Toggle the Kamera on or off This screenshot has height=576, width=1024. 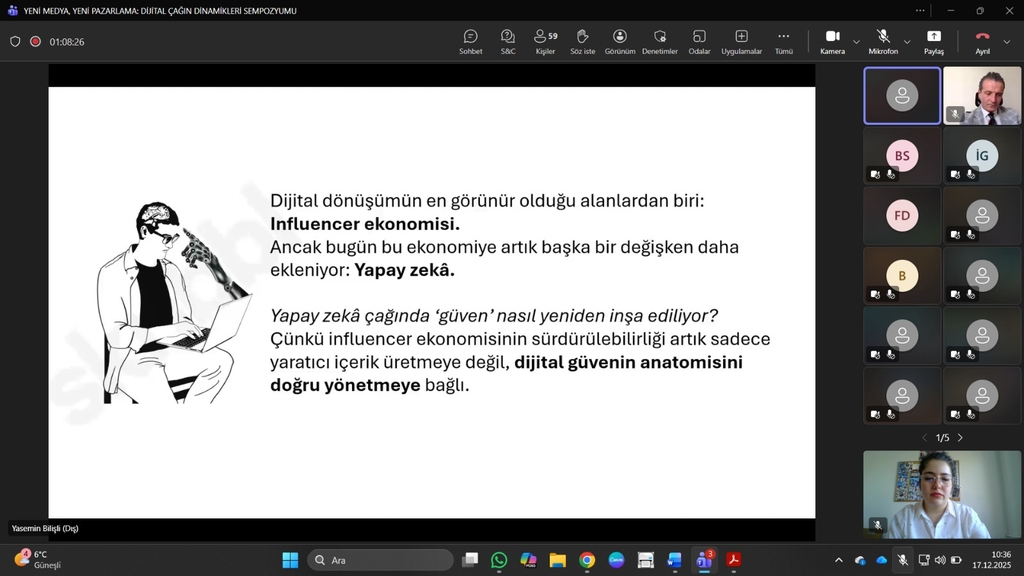831,41
